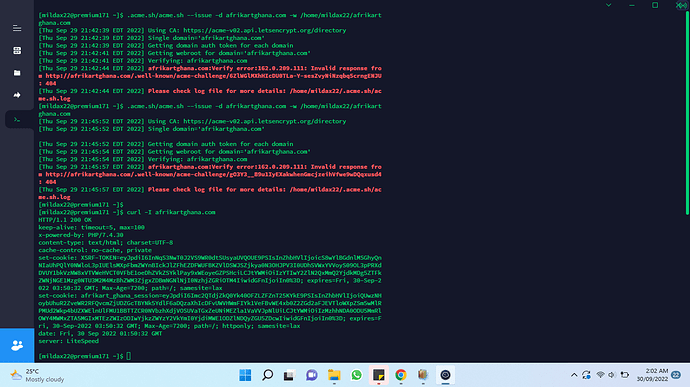Click the 'curl -I afrikartghana.com' command text
This screenshot has width=690, height=387.
(171, 212)
